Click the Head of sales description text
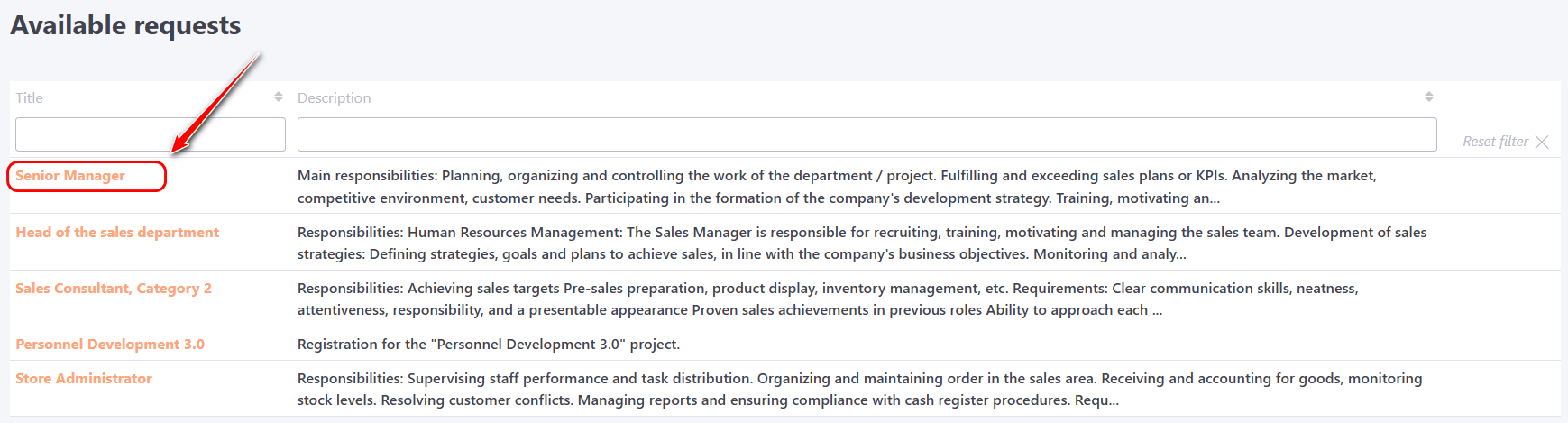 (x=861, y=244)
